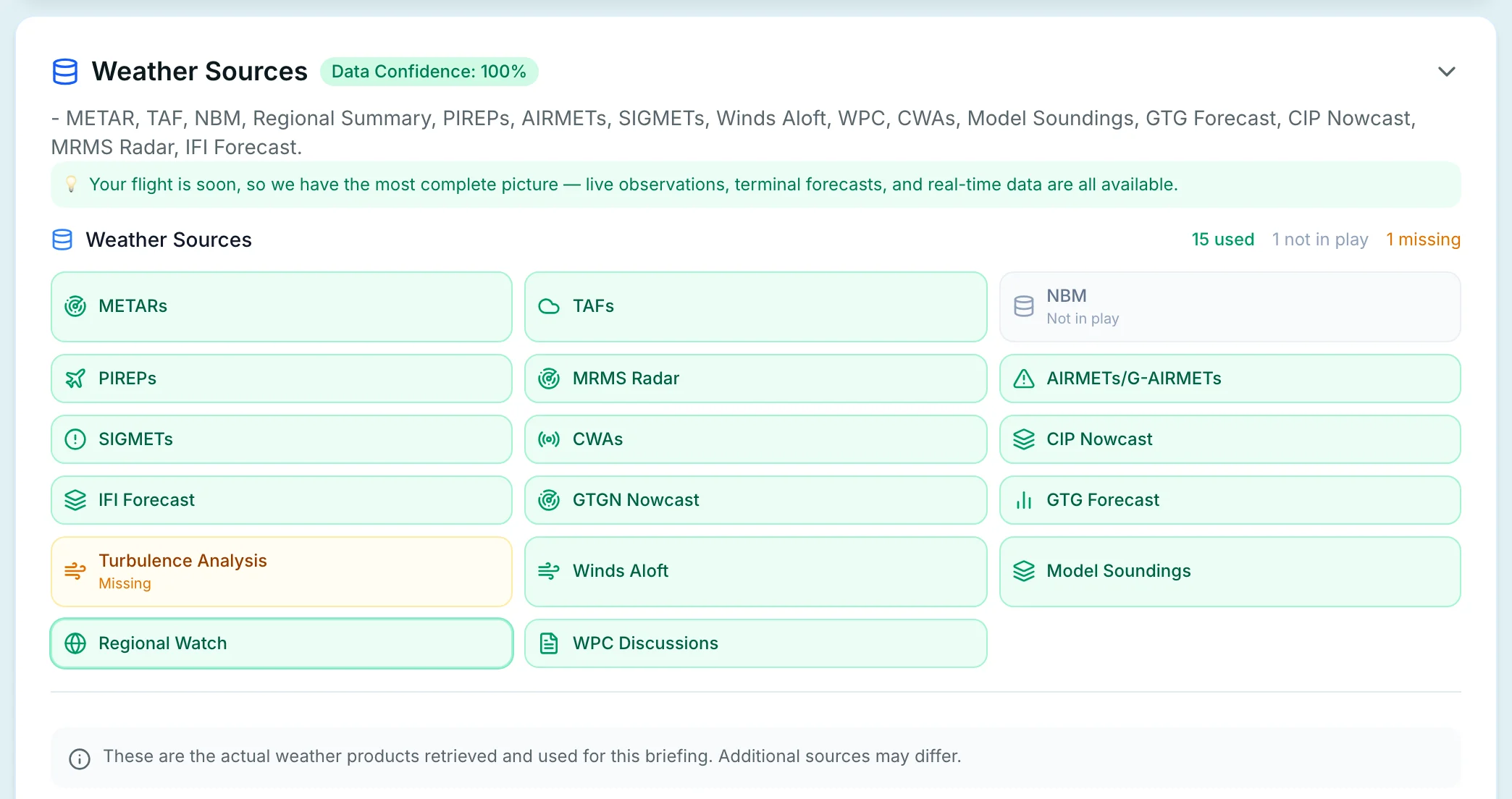Click the 'Missing' status under Turbulence Analysis
1512x799 pixels.
pos(125,583)
